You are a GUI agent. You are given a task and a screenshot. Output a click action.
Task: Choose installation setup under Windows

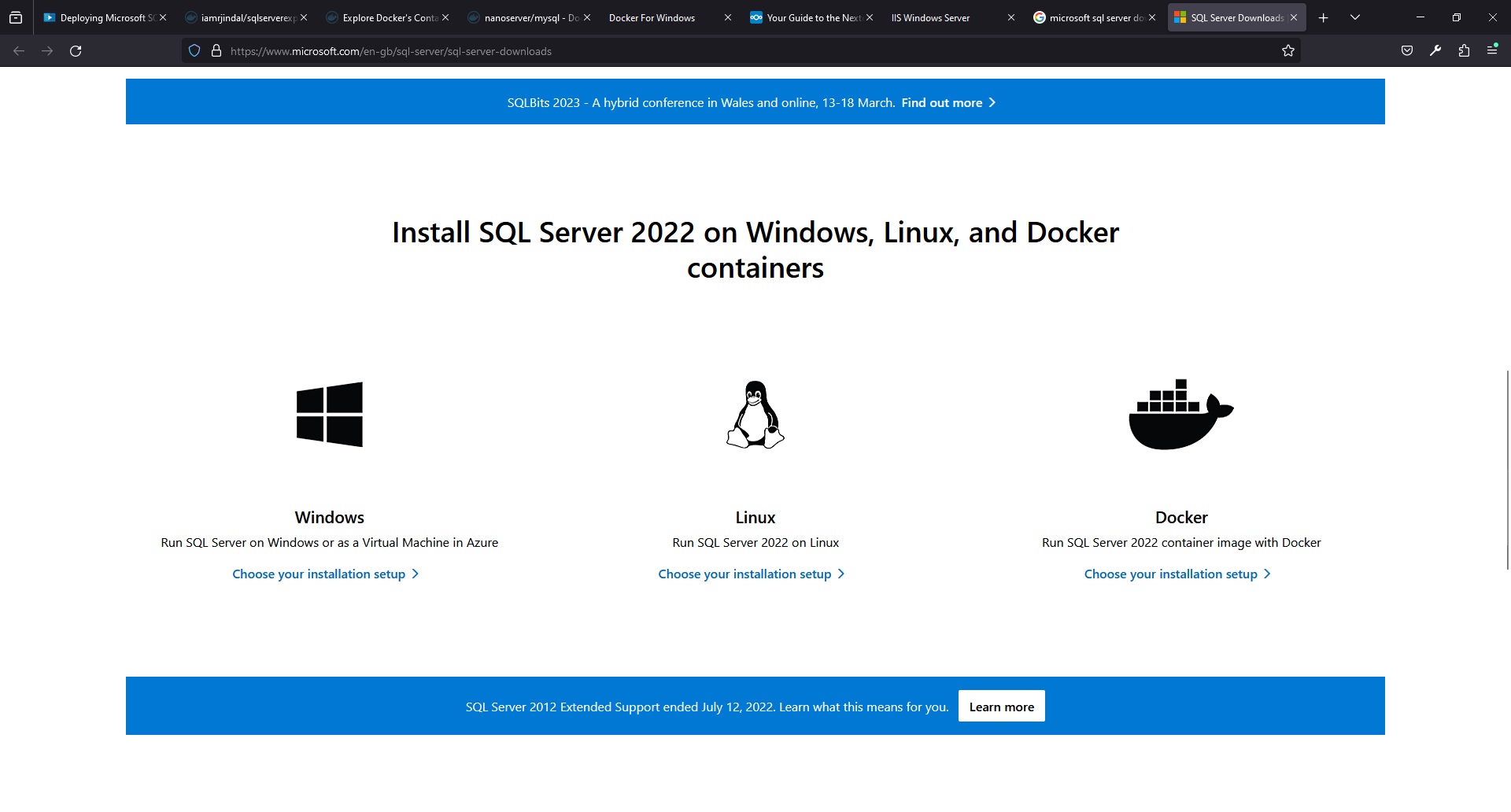tap(326, 574)
